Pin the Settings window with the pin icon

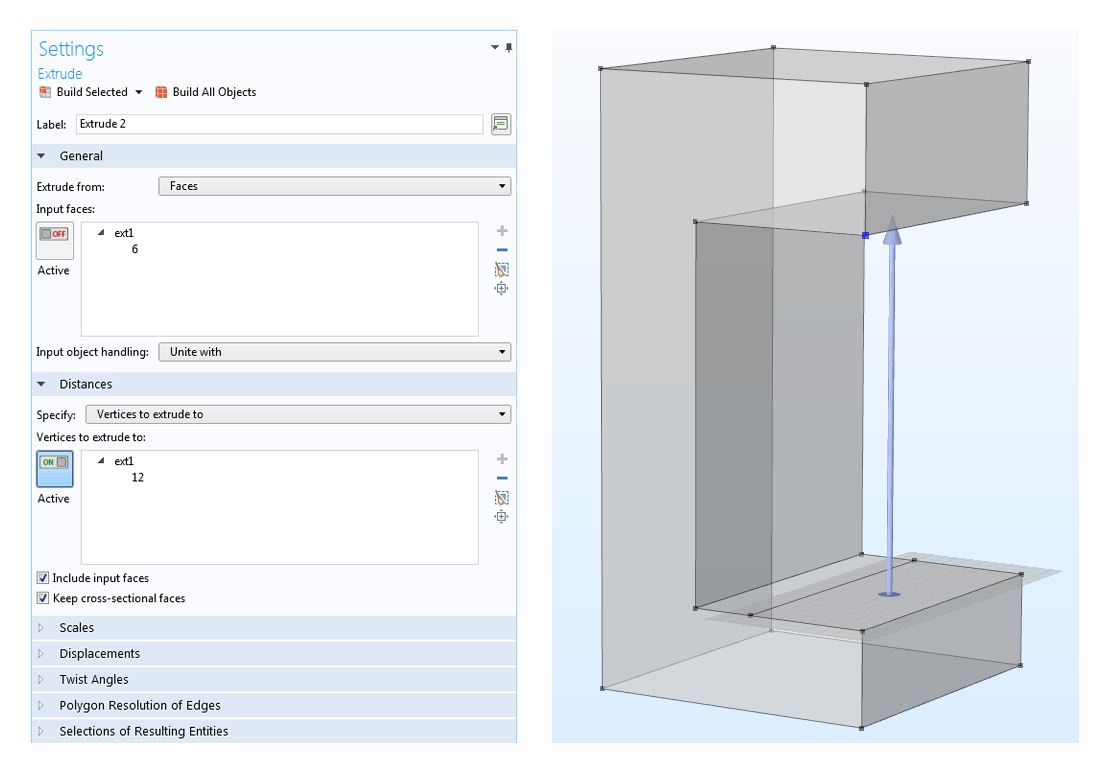tap(509, 48)
